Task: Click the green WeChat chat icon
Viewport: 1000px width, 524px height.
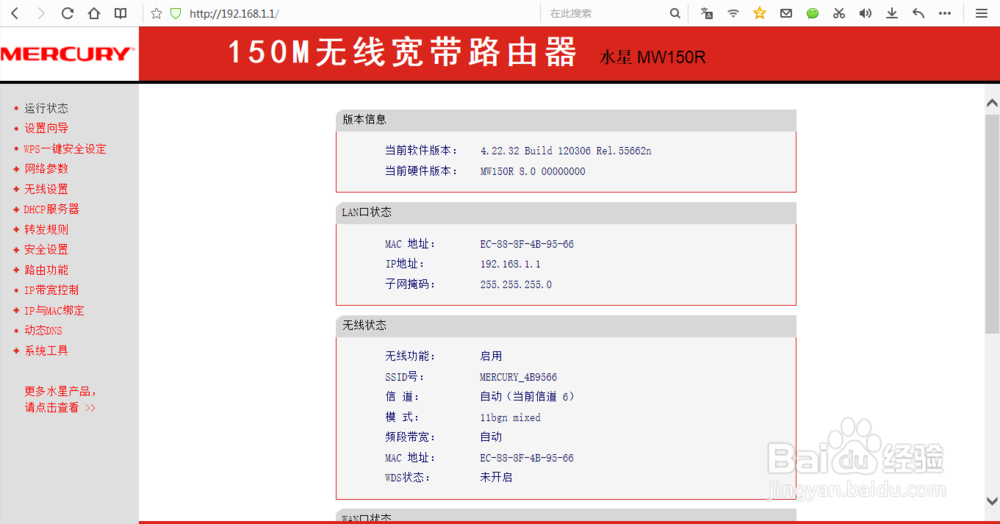Action: coord(812,13)
